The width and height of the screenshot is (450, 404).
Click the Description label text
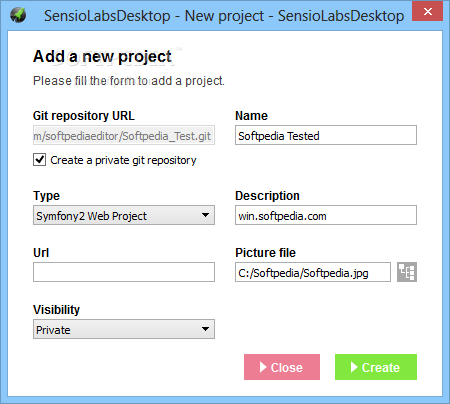click(x=267, y=196)
